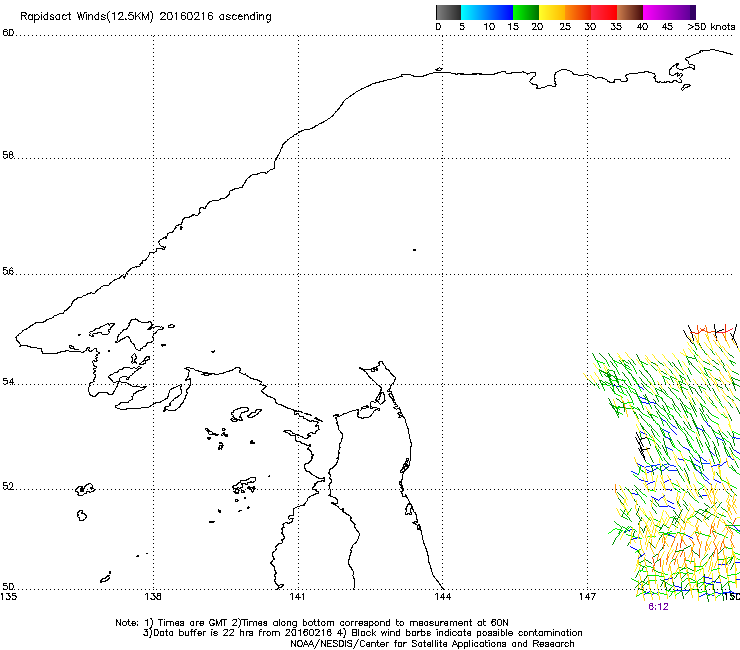Click the '52' latitude axis label
Screen dimensions: 740x650
tap(8, 486)
